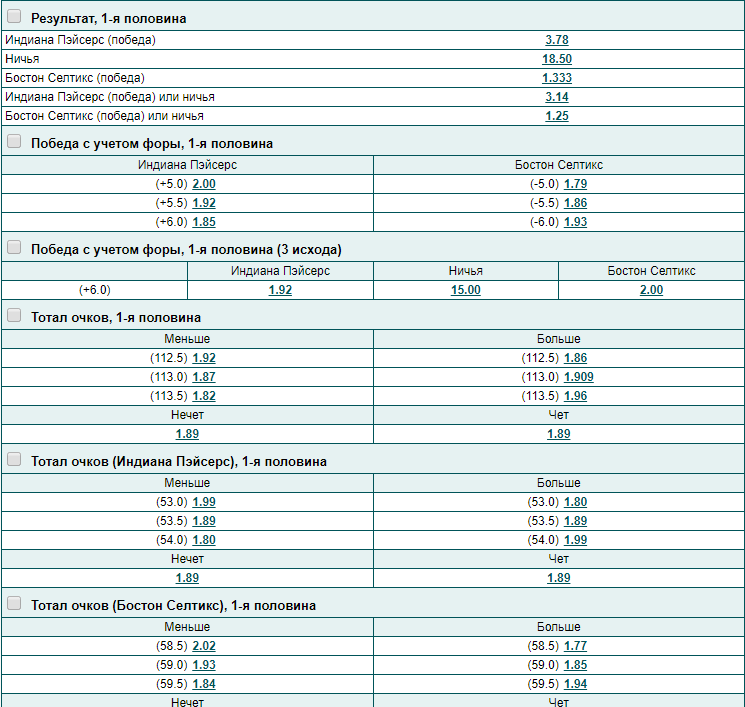Choose 1.333 odds for Бостон Селтикс win

point(557,78)
